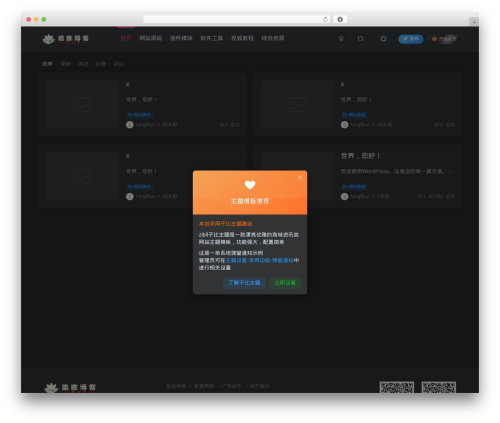
Task: Click the like thumb icon on 1年前 post
Action: (x=448, y=197)
